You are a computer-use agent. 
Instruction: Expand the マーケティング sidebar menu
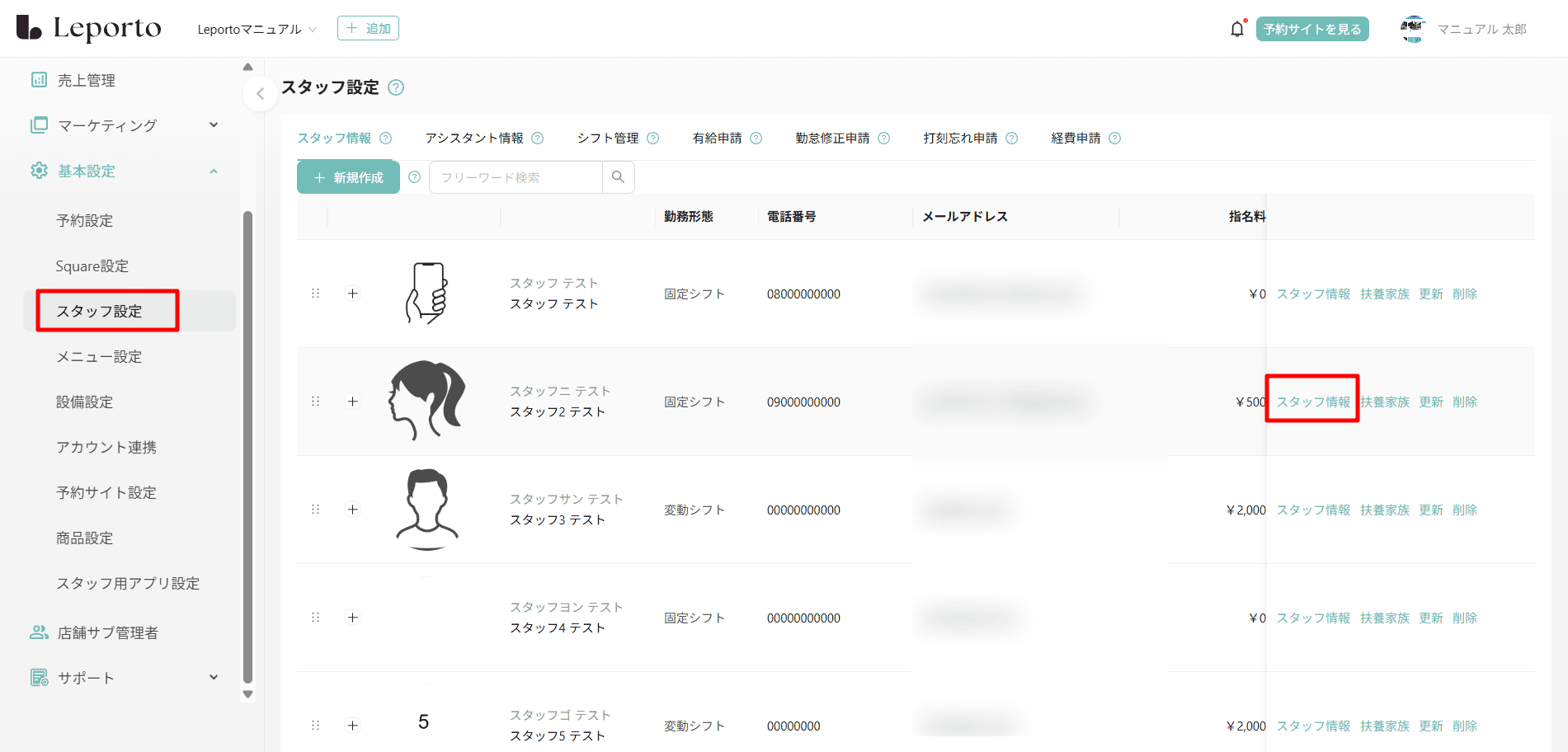coord(214,125)
